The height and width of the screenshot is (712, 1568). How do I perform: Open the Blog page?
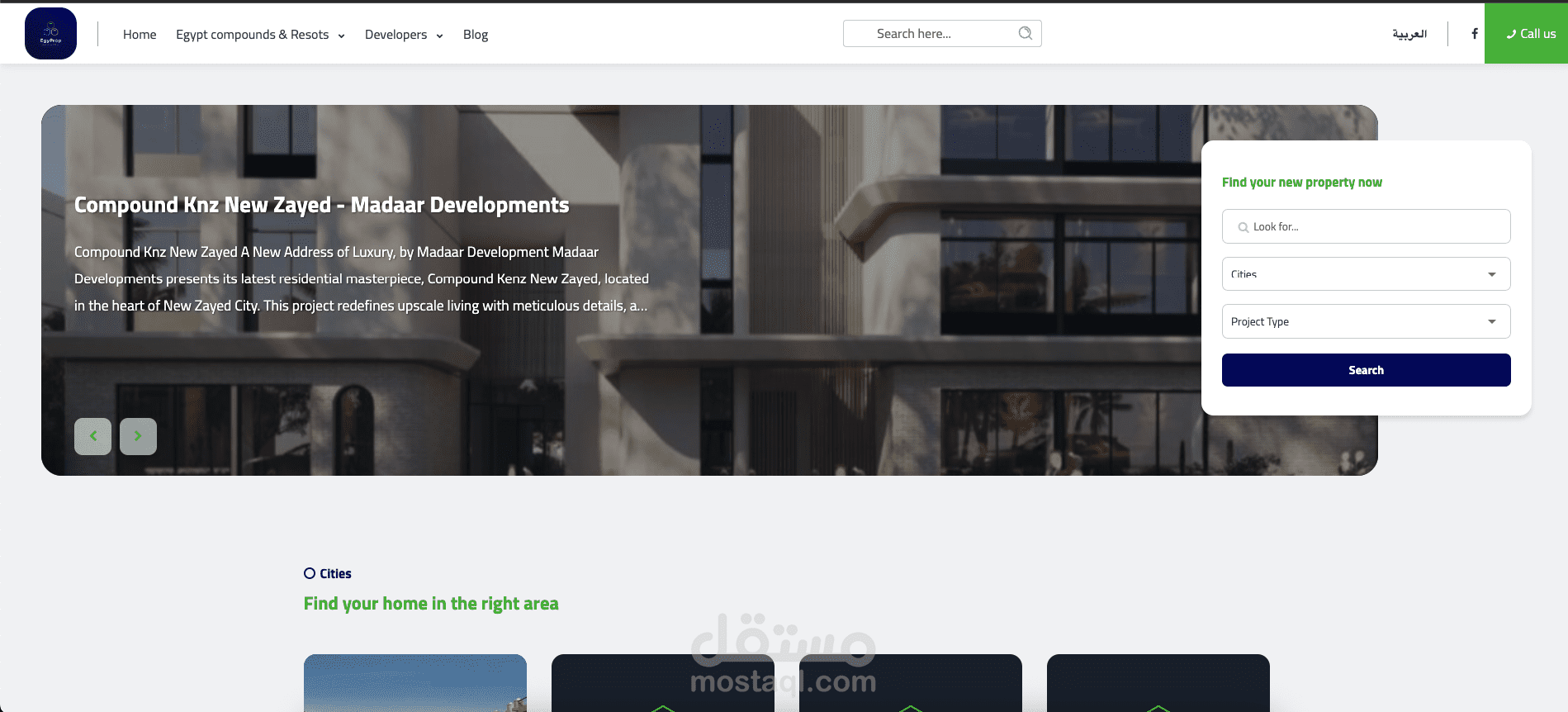(476, 35)
